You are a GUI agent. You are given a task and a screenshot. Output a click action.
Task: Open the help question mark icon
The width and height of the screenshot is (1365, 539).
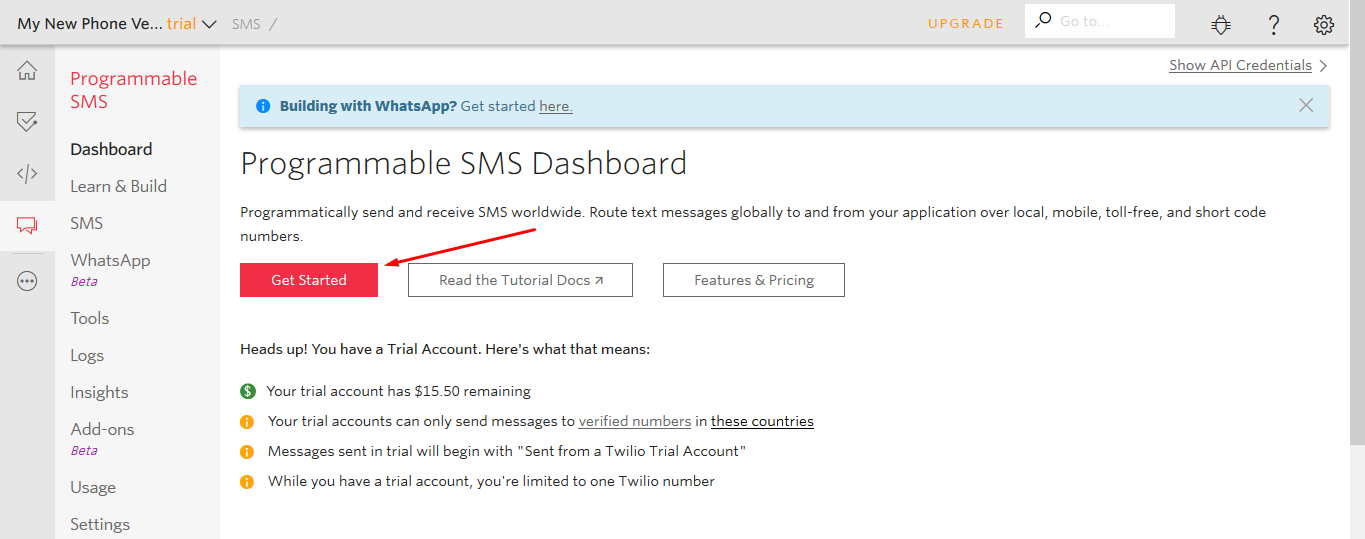[1274, 24]
